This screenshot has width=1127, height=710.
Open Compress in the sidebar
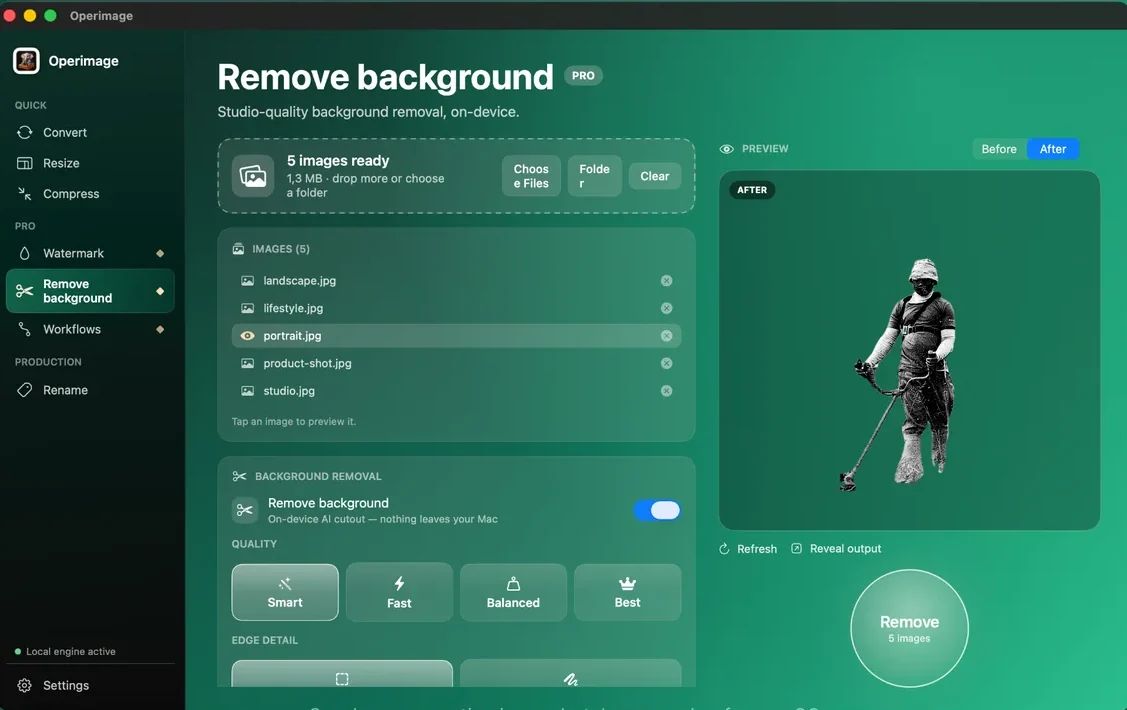(x=90, y=194)
